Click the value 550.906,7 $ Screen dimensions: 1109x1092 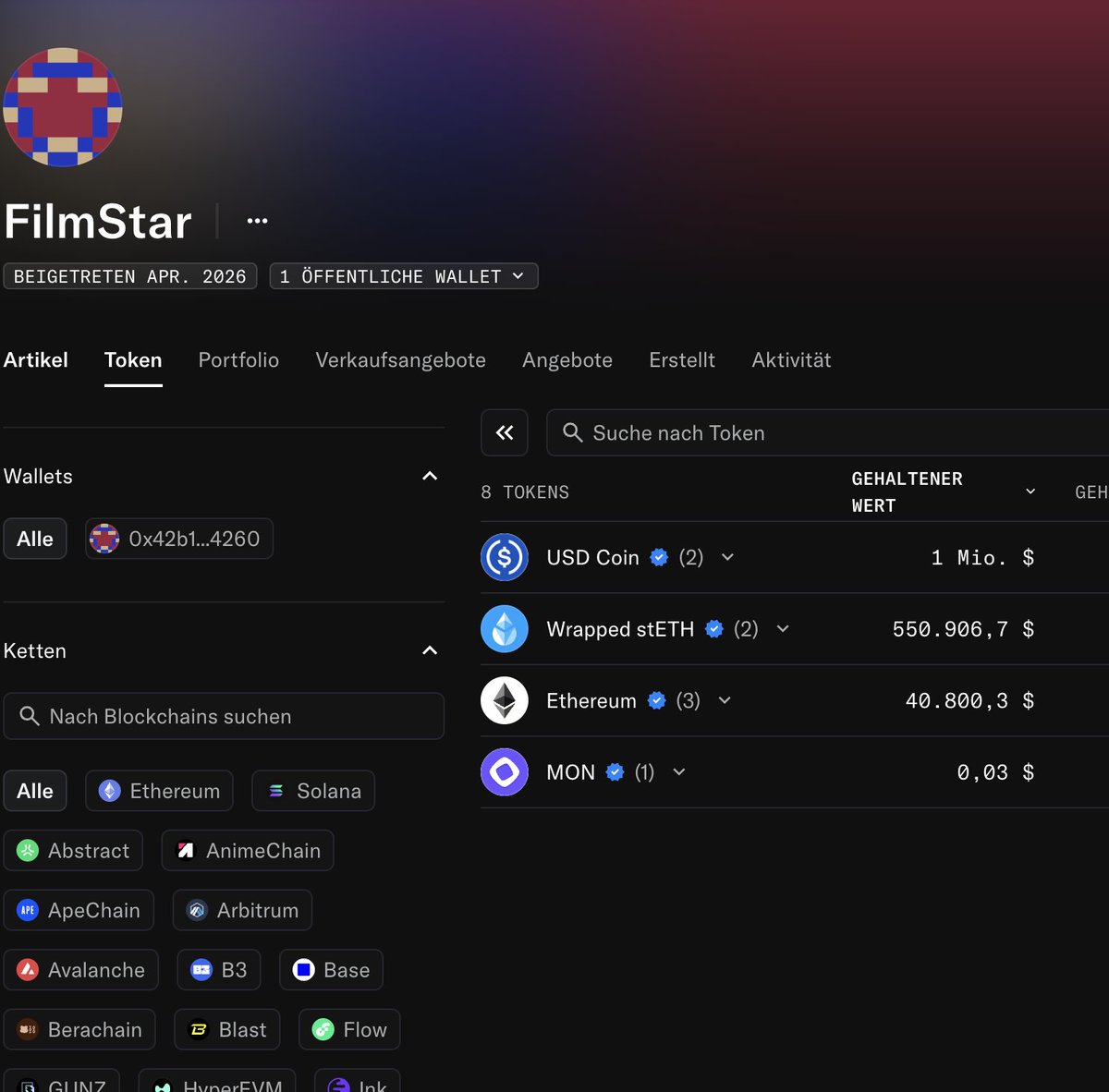(x=963, y=629)
